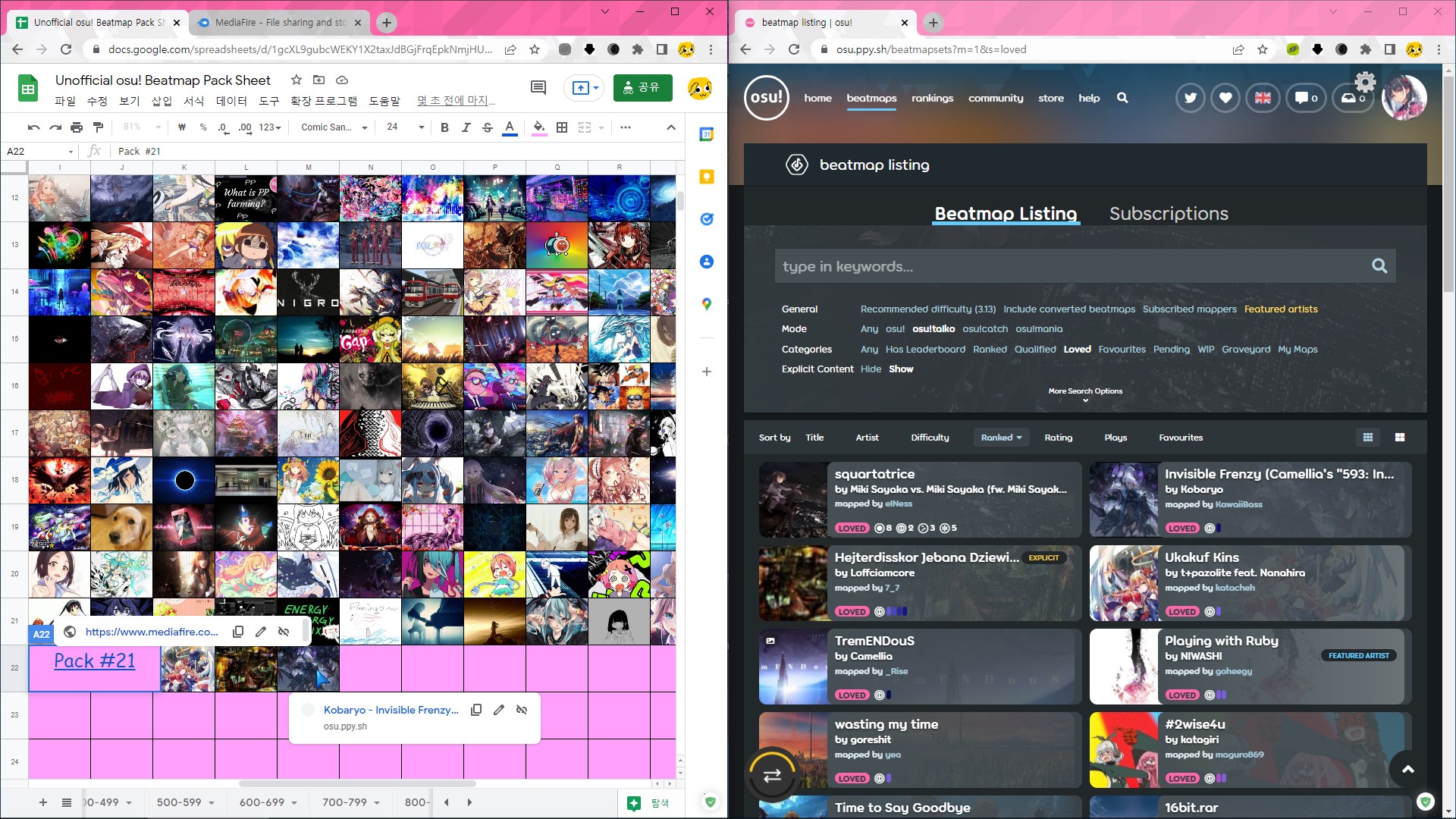Image resolution: width=1456 pixels, height=819 pixels.
Task: Open the more toolbar options ellipsis
Action: click(x=625, y=127)
